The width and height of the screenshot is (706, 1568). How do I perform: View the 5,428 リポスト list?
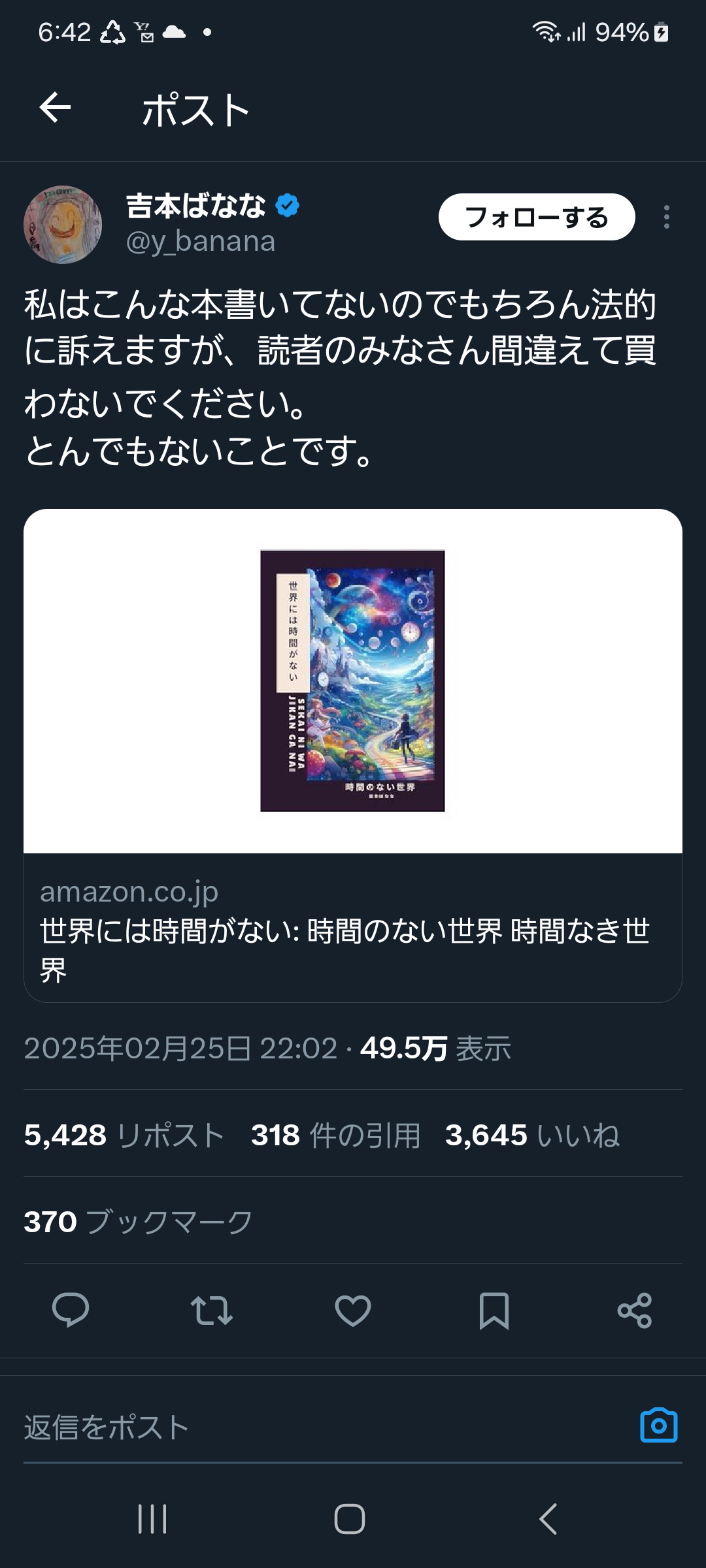124,1135
